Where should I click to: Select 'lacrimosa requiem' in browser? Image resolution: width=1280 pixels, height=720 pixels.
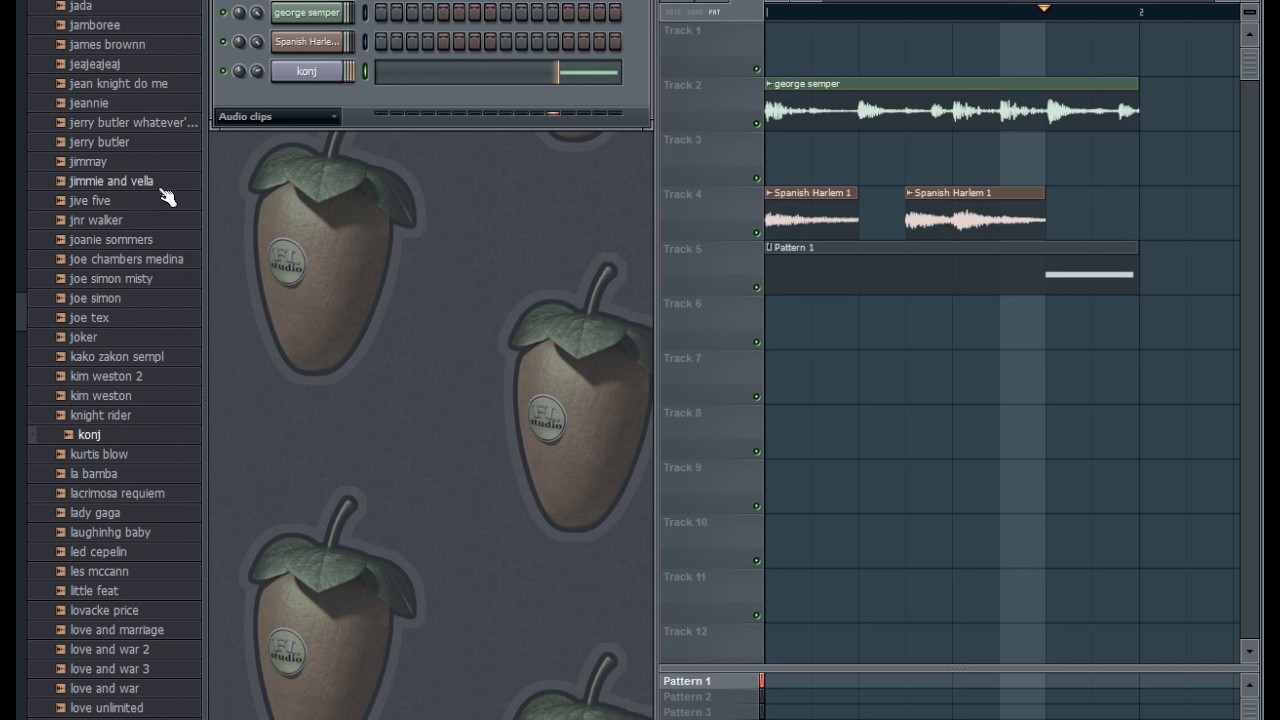[x=117, y=493]
